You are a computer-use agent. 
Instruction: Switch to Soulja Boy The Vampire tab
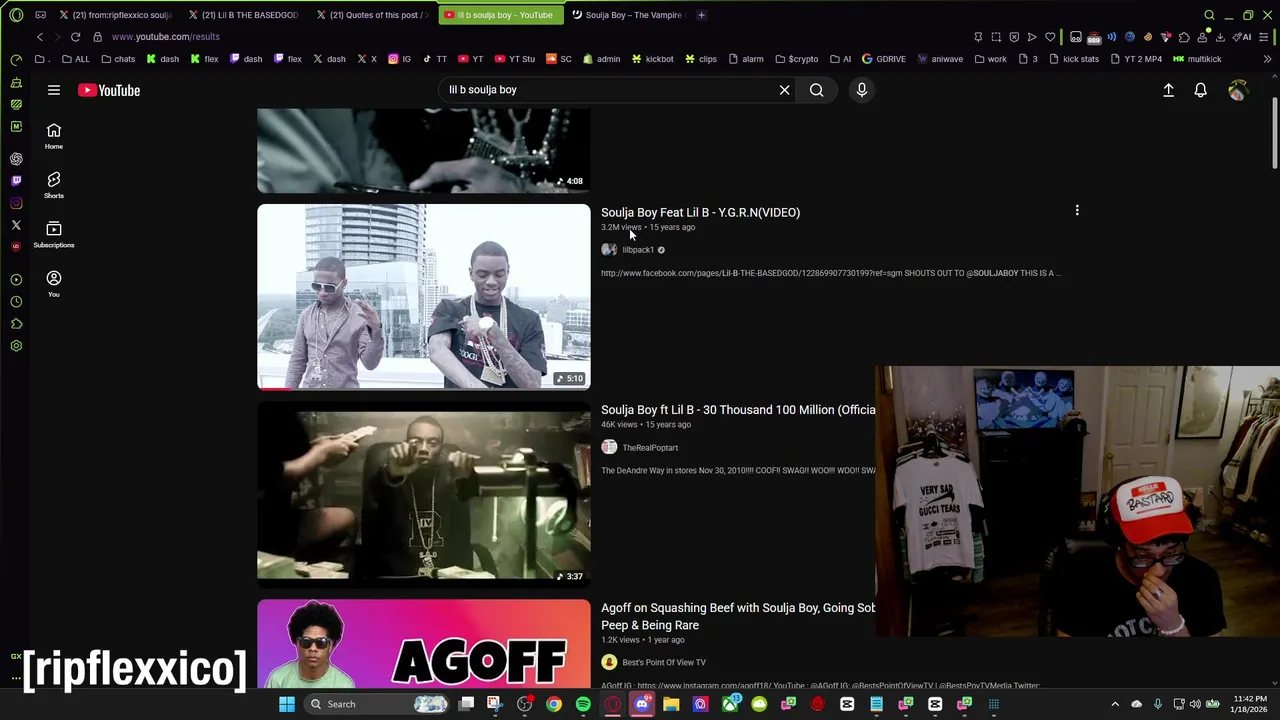pyautogui.click(x=629, y=15)
